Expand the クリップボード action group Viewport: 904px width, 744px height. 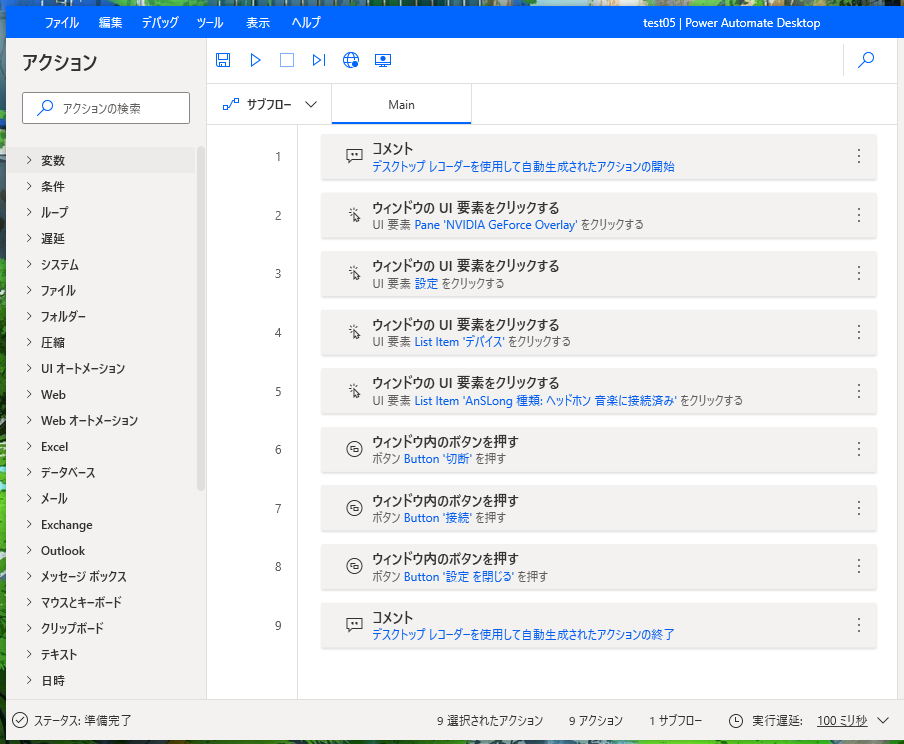pos(29,628)
